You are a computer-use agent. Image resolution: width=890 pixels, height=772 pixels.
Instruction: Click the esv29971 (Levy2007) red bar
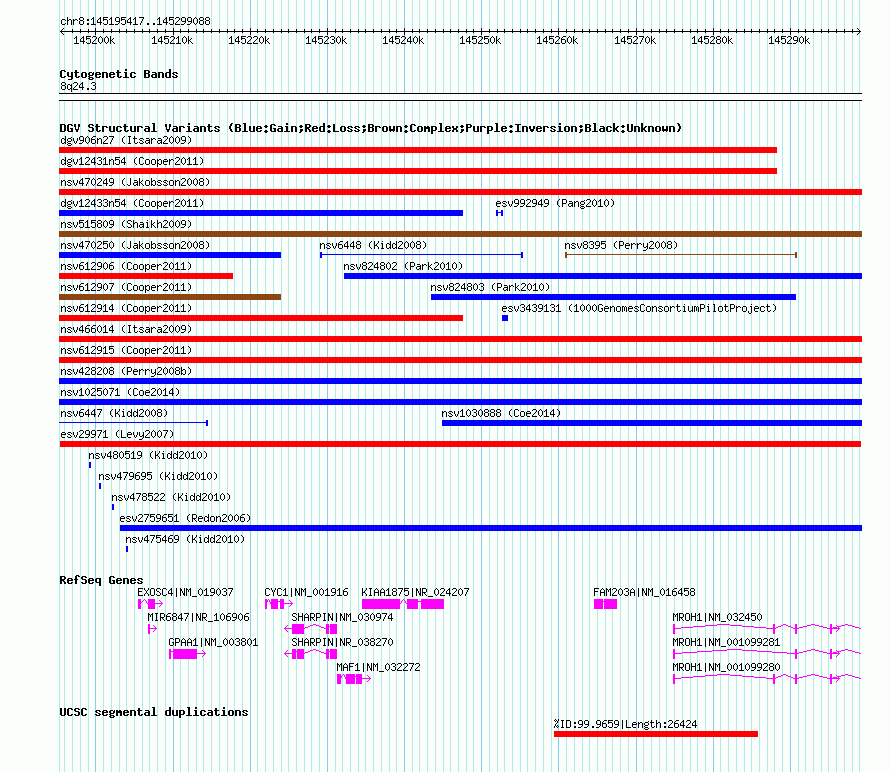click(460, 444)
